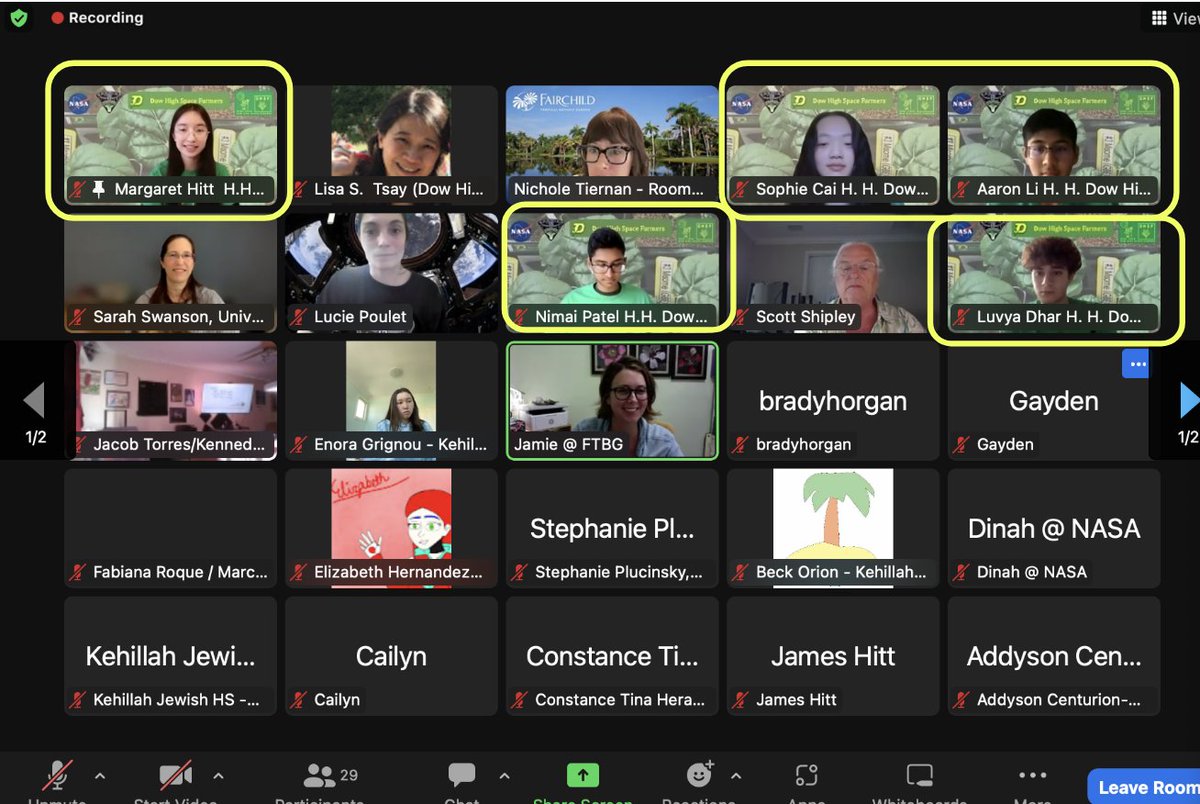Screen dimensions: 1200x804
Task: Select Fabiana Roque's blank tile
Action: click(x=170, y=528)
